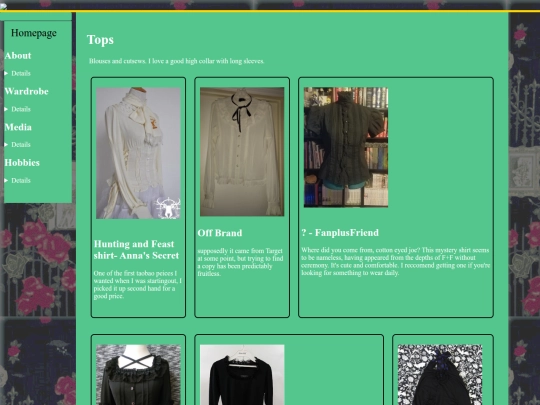Click the Hobbies heading in the sidebar
540x405 pixels.
[x=22, y=163]
